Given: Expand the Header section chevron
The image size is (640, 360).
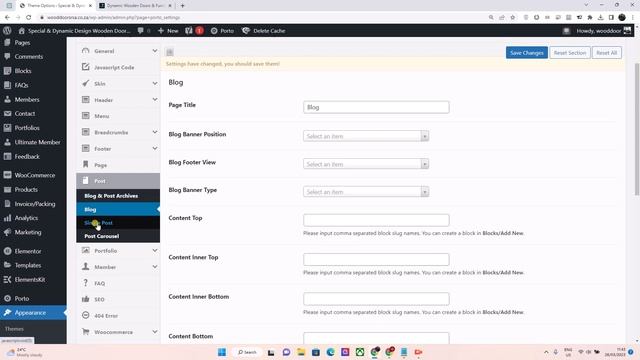Looking at the screenshot, I should 155,100.
